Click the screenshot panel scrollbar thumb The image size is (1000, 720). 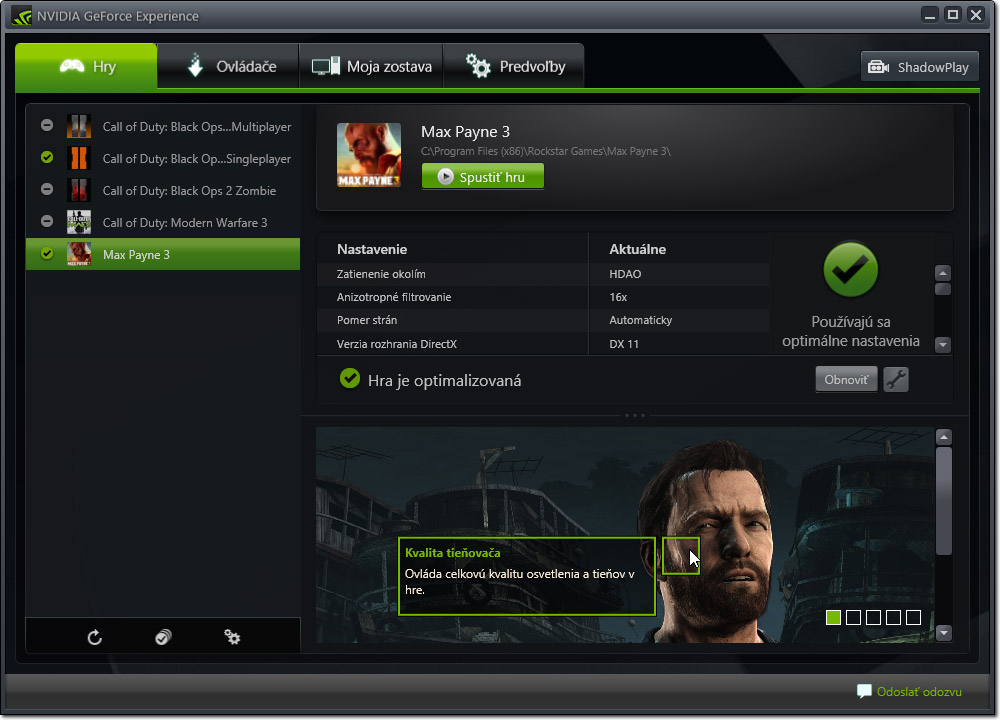click(944, 501)
